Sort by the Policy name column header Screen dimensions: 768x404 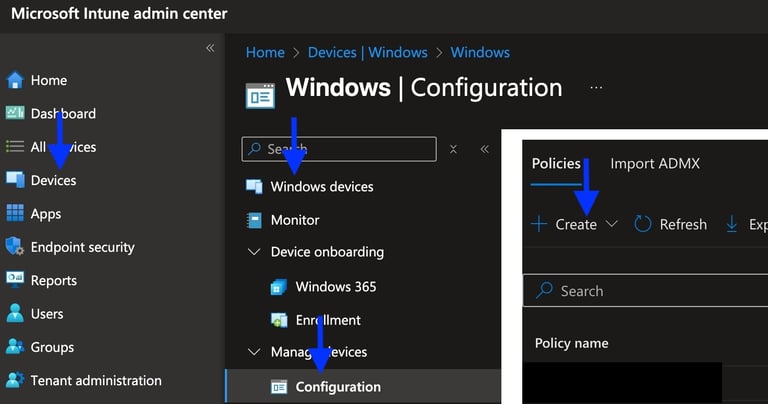(572, 343)
